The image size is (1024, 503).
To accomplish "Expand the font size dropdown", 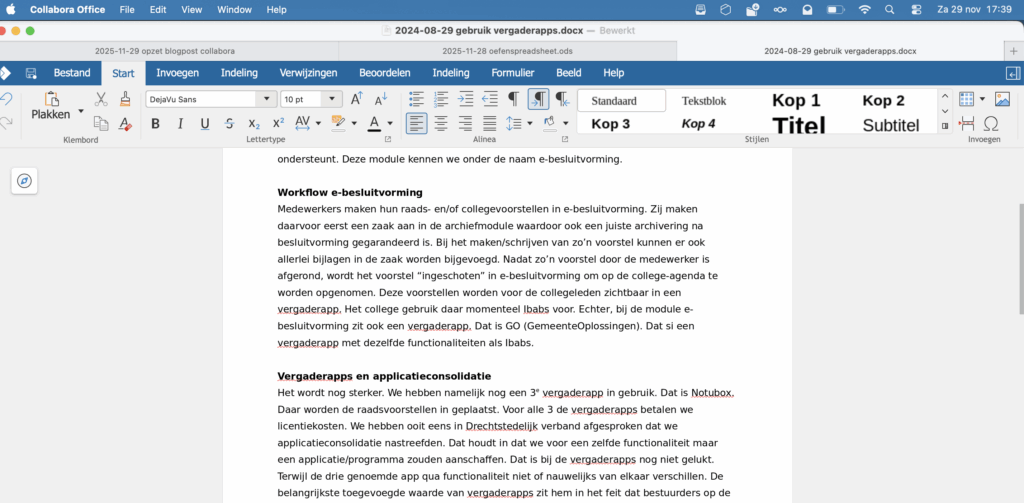I will (333, 99).
